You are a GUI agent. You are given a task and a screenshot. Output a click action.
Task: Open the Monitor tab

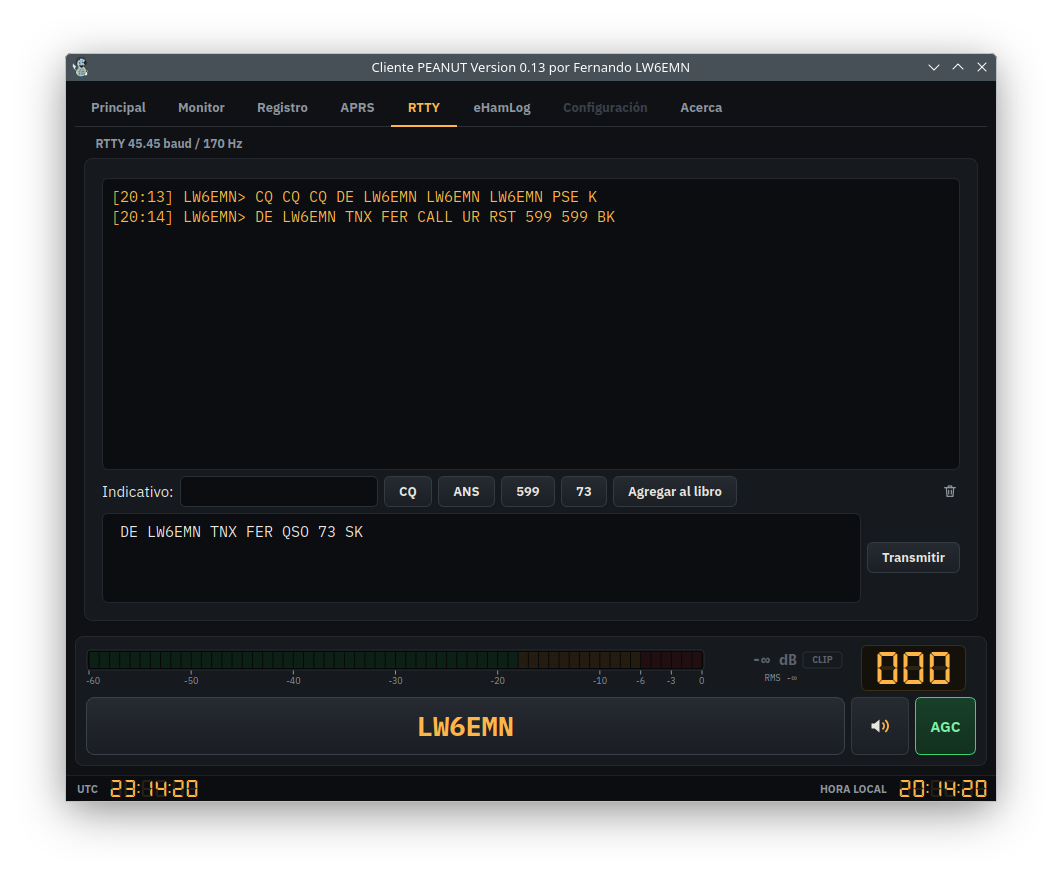(x=201, y=108)
